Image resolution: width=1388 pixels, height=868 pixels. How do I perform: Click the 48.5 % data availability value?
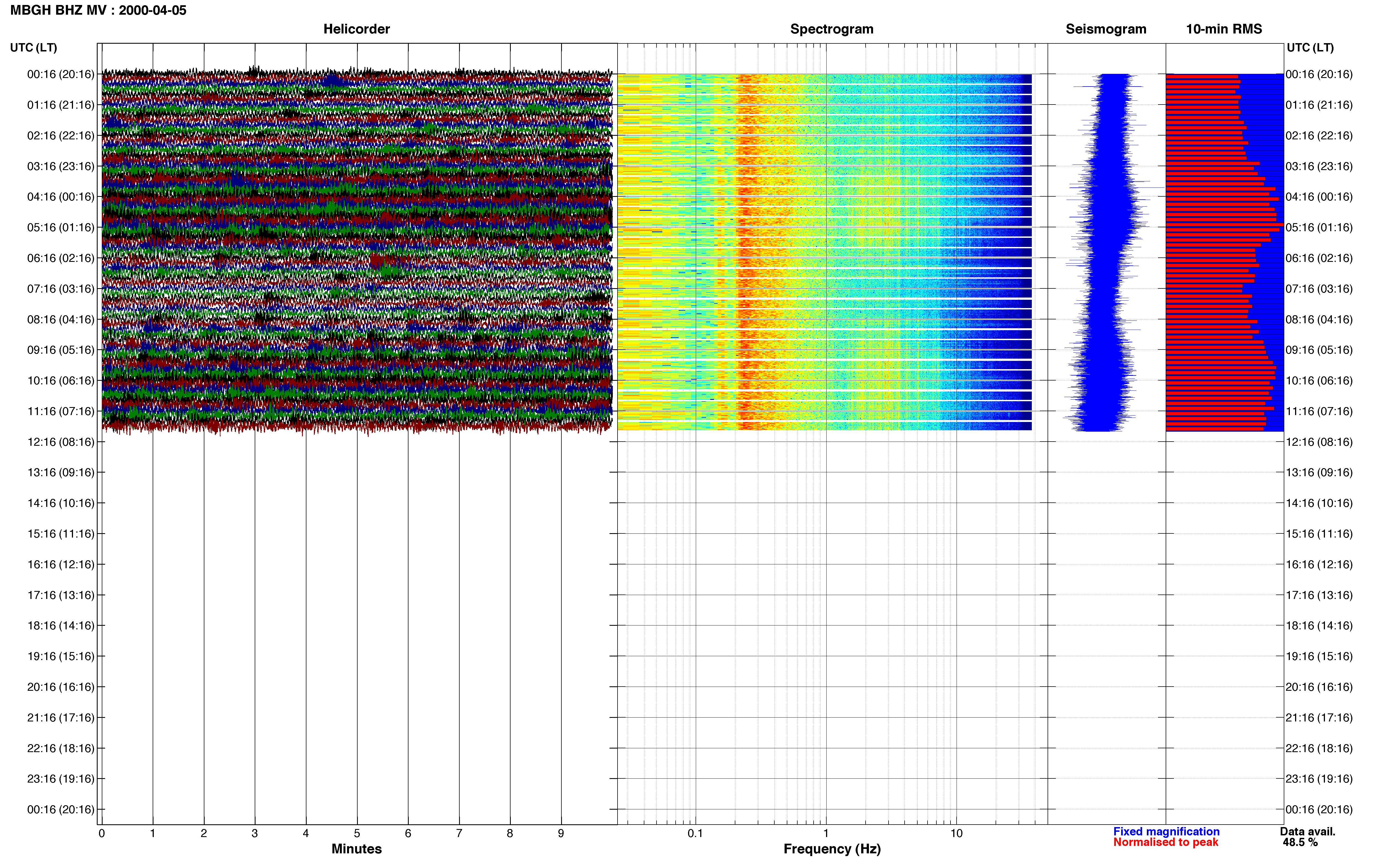coord(1300,843)
